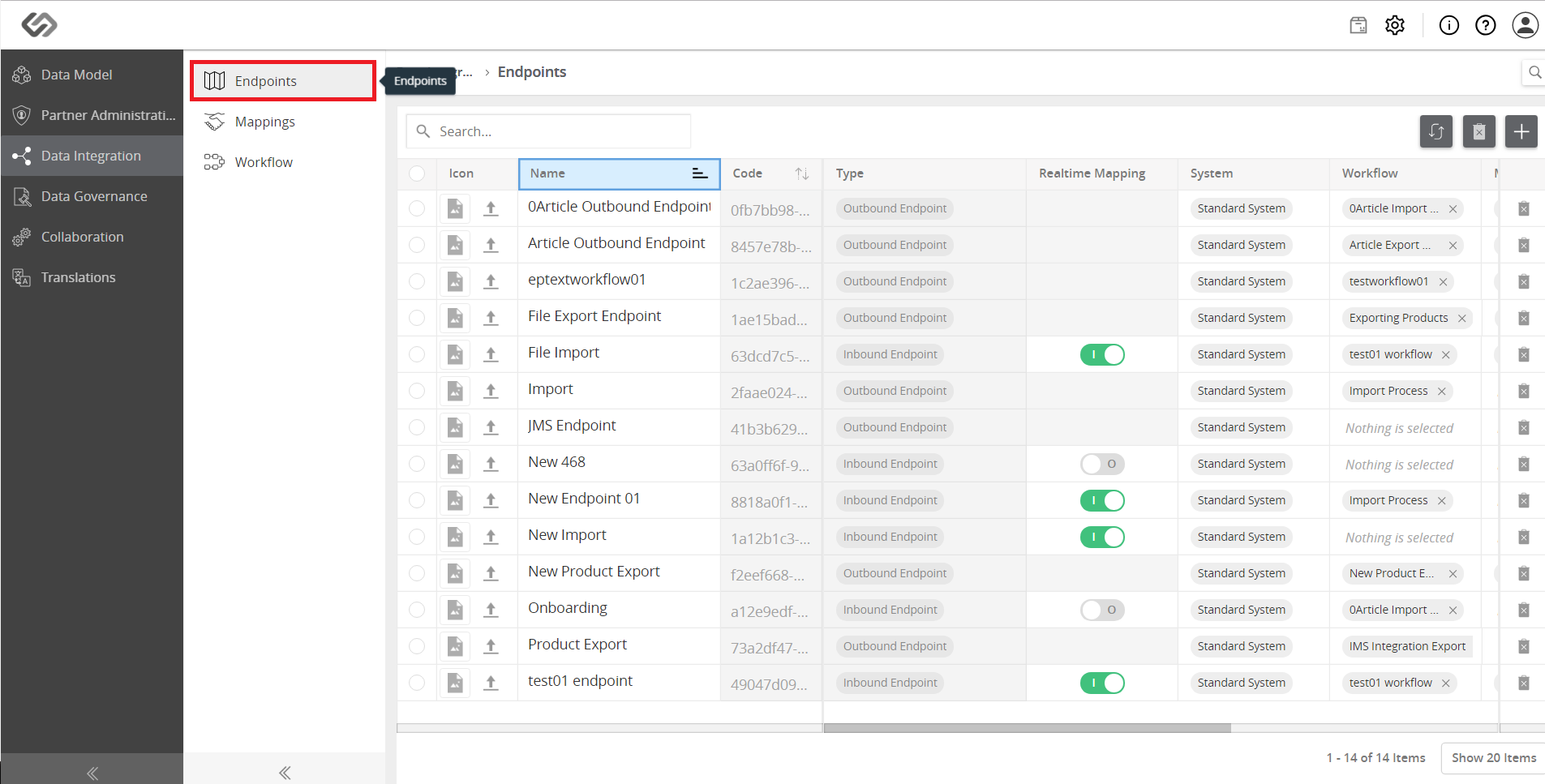Click the Name column filter icon

(x=699, y=174)
